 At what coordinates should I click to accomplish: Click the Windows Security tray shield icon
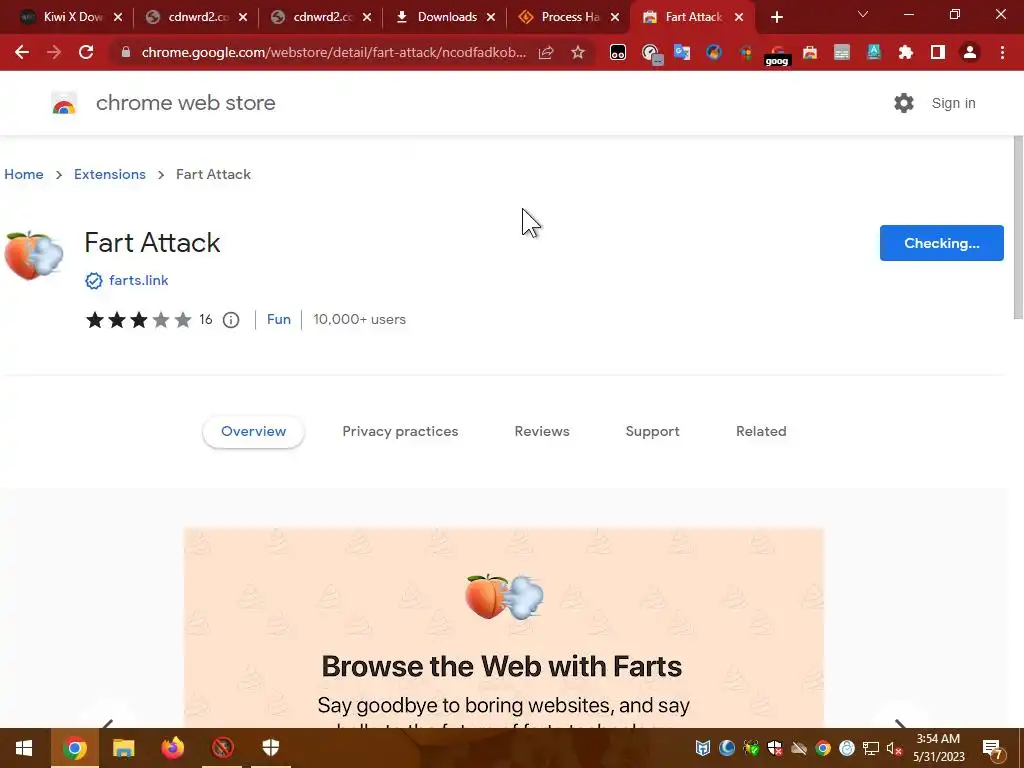775,748
